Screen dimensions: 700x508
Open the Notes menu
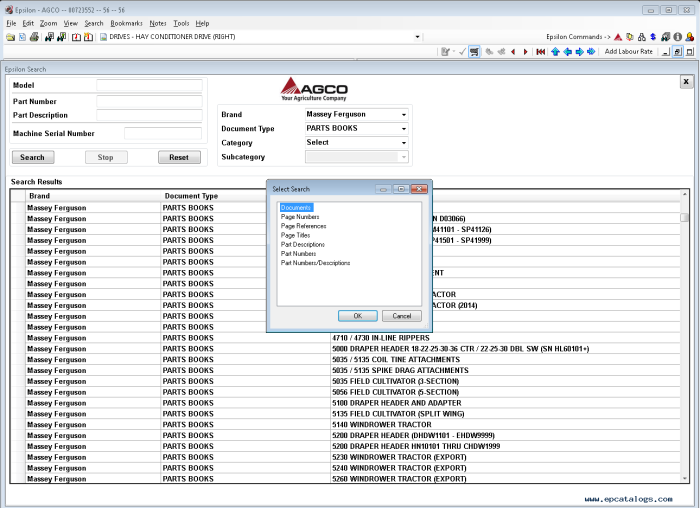coord(158,23)
